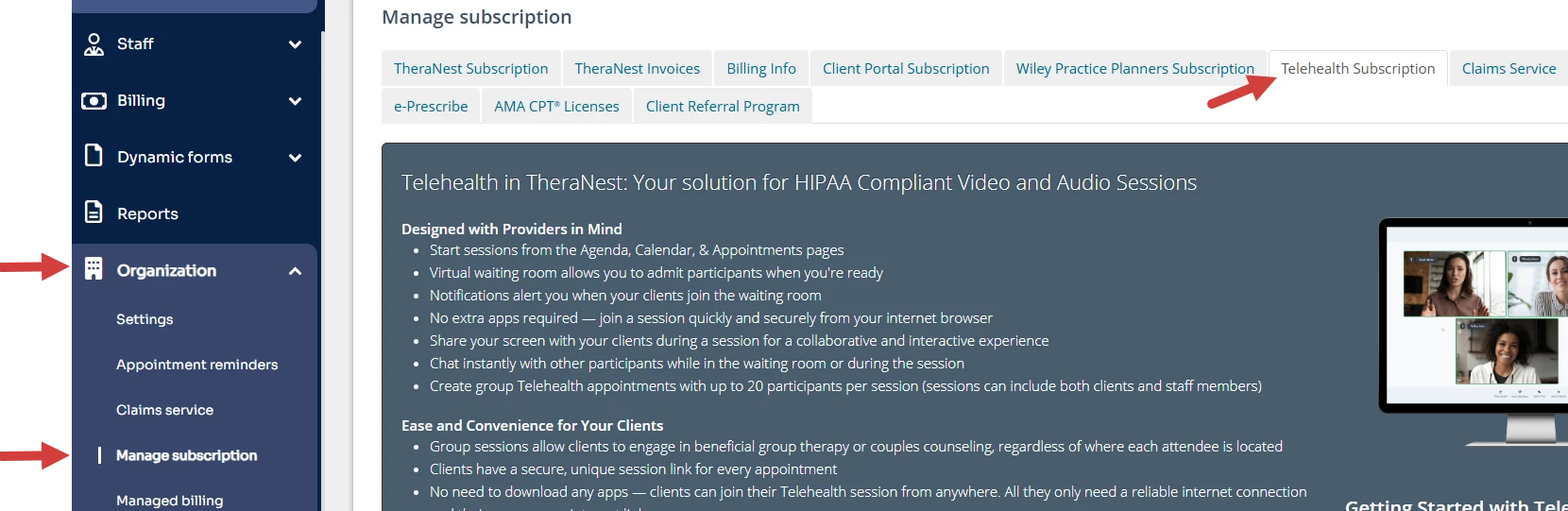Screen dimensions: 1568x511
Task: Expand the Dynamic forms chevron
Action: (295, 158)
